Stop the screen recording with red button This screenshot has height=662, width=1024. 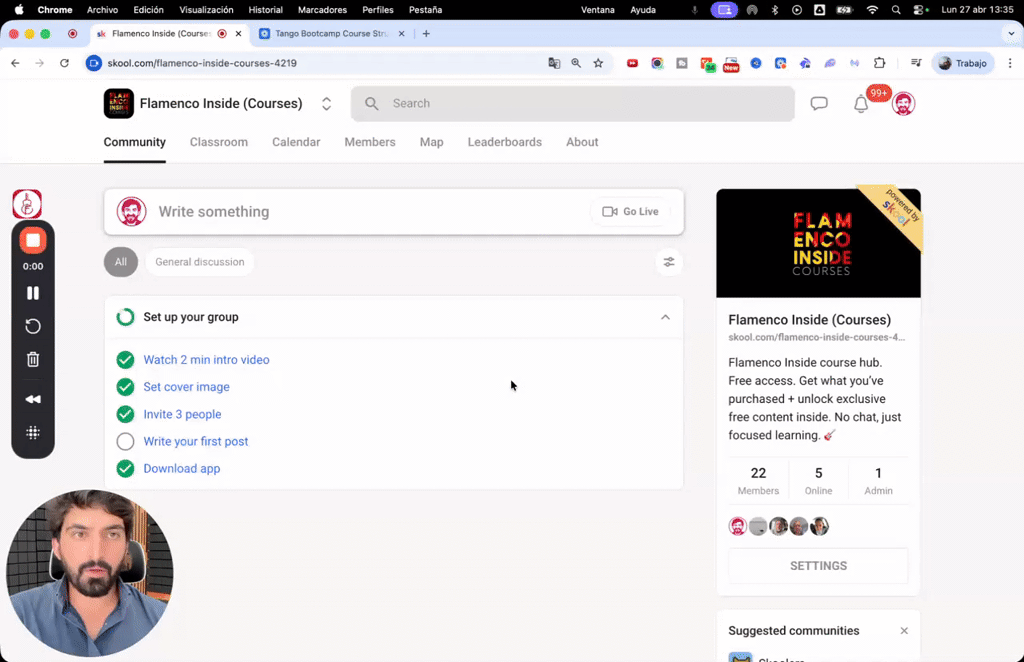(x=33, y=240)
